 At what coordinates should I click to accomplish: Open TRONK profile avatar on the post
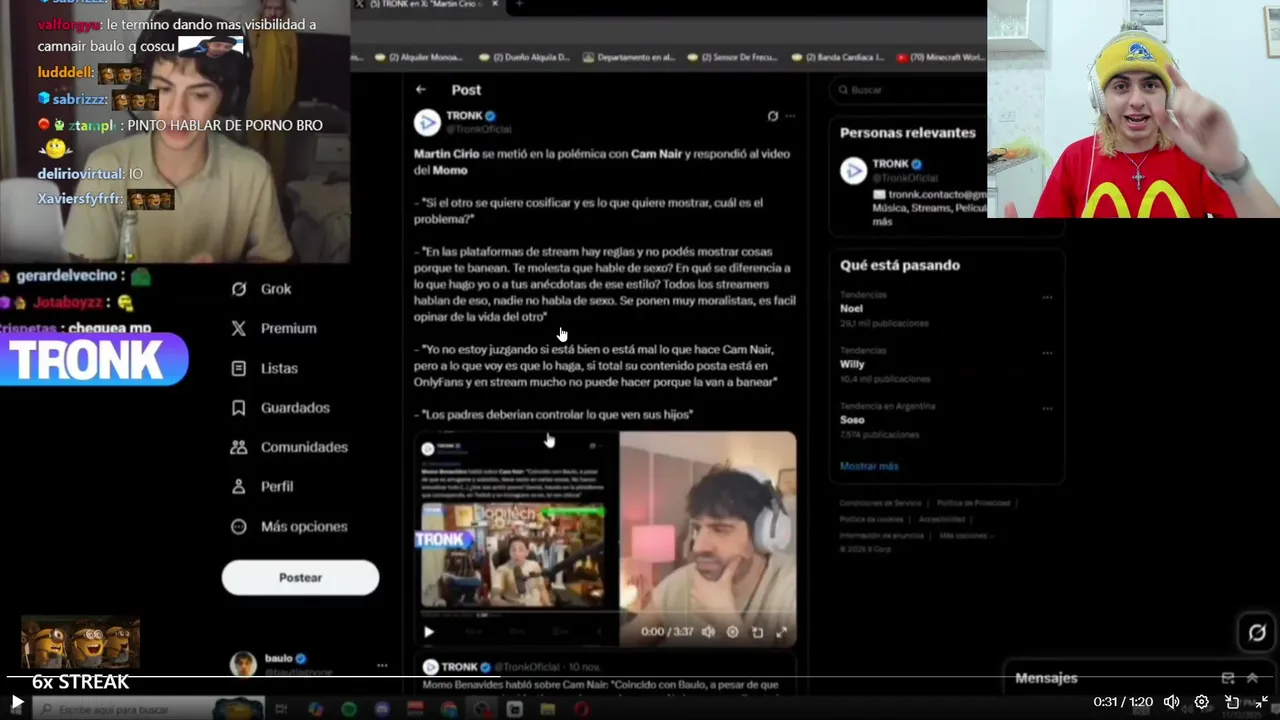coord(427,122)
